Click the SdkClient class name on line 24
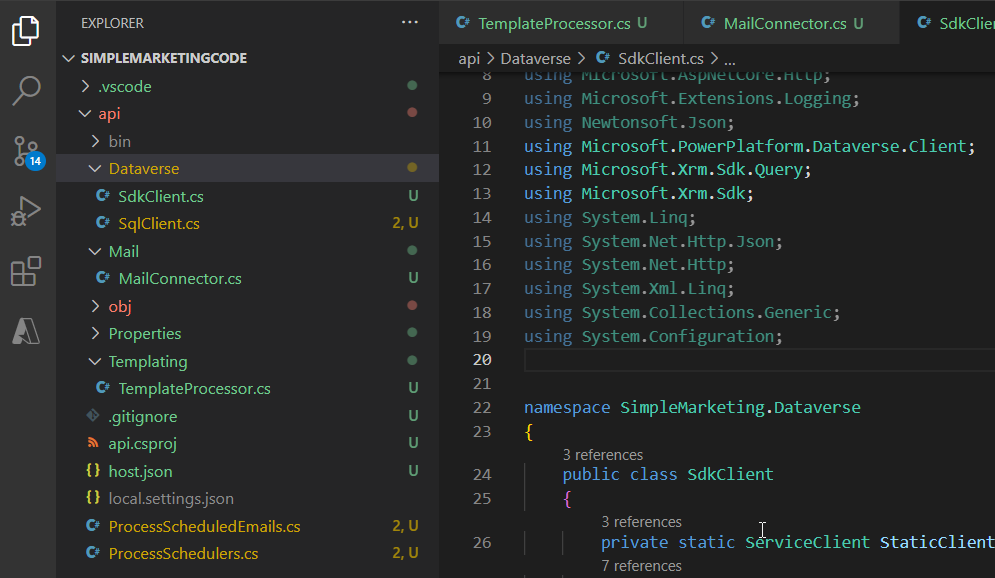This screenshot has height=578, width=995. point(730,474)
